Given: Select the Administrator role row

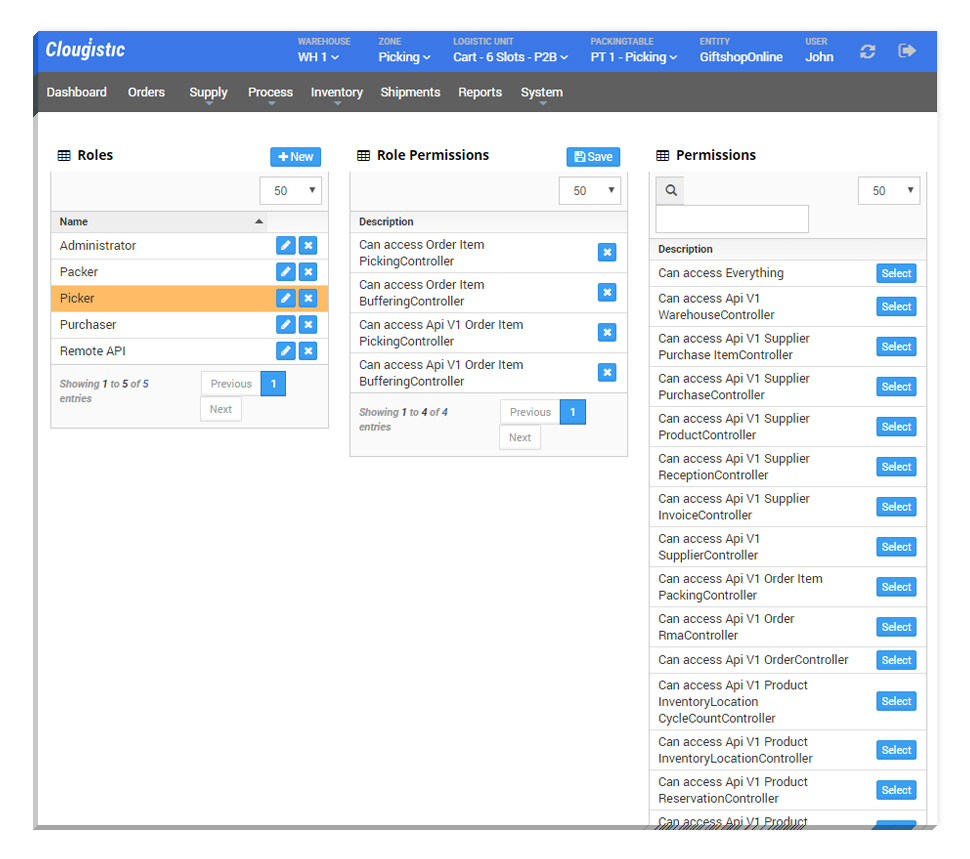Looking at the screenshot, I should pyautogui.click(x=189, y=246).
